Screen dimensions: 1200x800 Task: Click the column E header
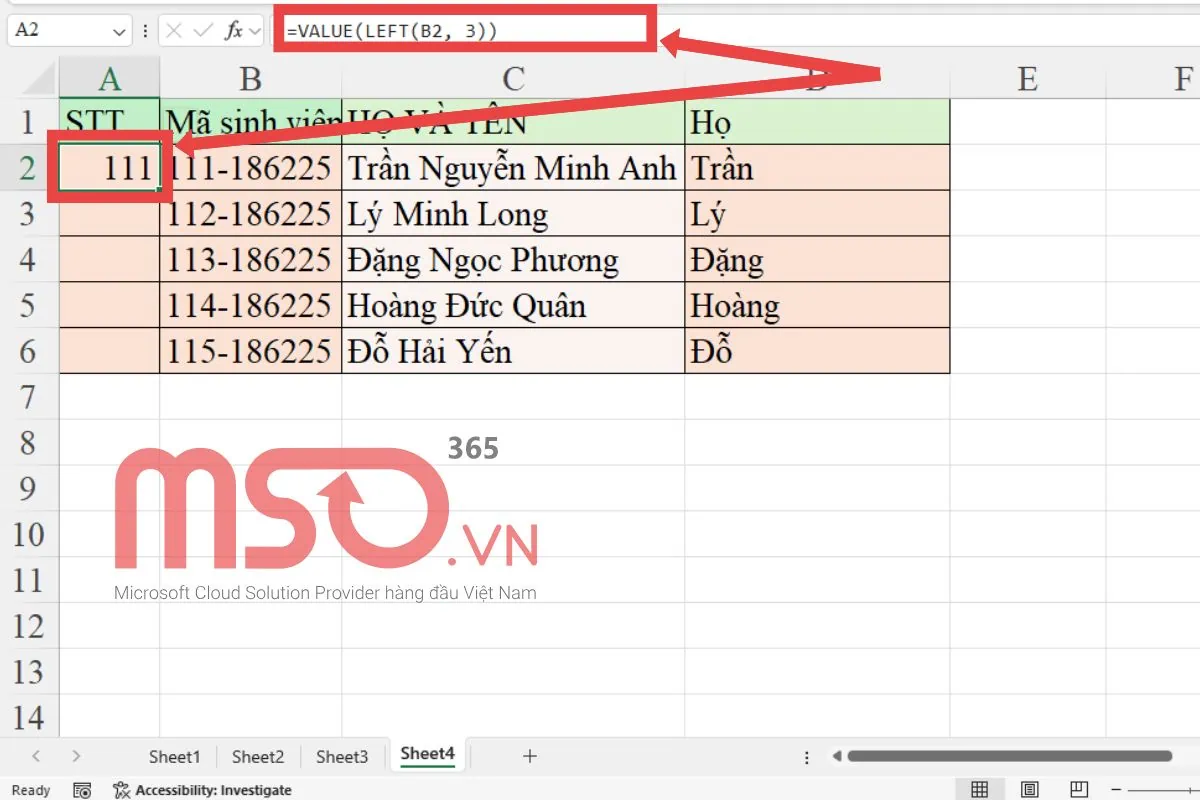(1027, 78)
